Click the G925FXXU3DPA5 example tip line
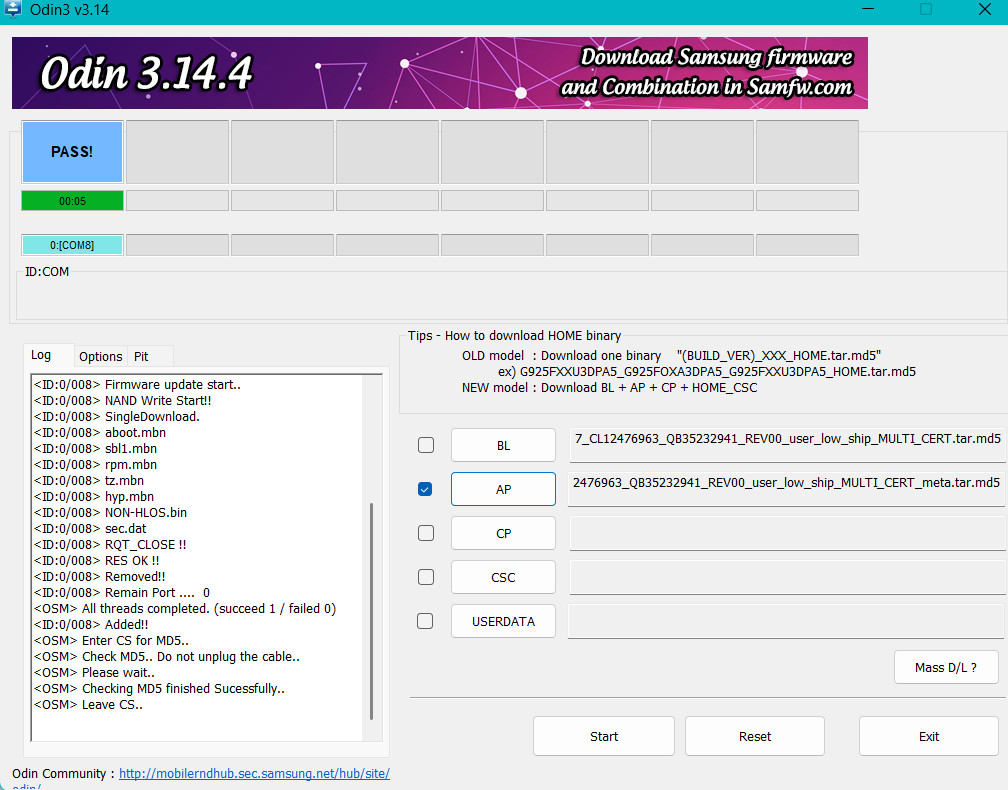The width and height of the screenshot is (1008, 790). pyautogui.click(x=706, y=372)
